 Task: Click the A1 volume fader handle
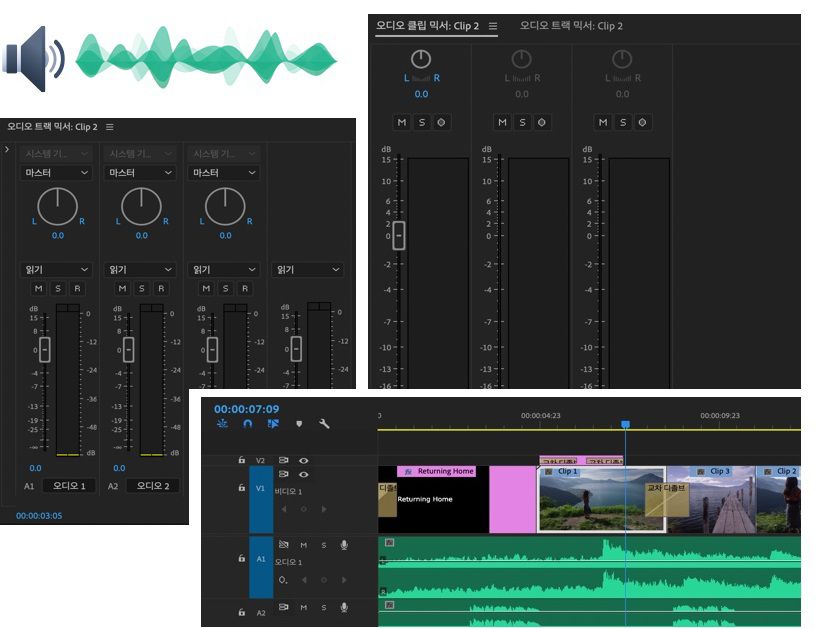[44, 349]
